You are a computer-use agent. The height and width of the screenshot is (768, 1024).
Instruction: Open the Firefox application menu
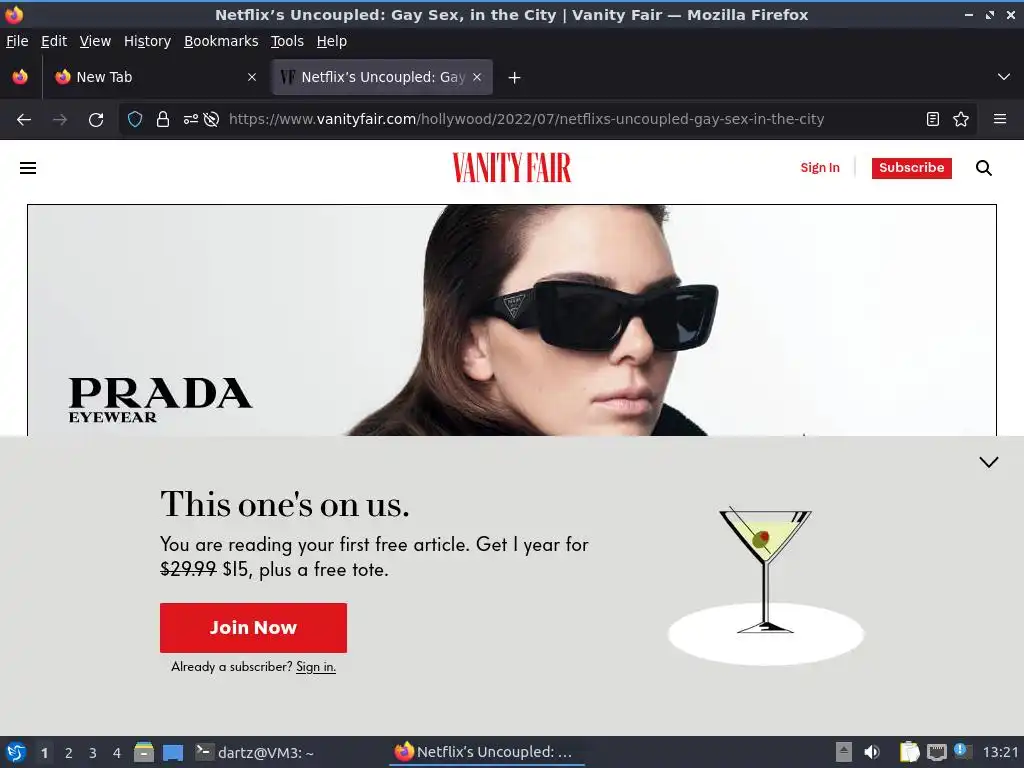pyautogui.click(x=1000, y=120)
